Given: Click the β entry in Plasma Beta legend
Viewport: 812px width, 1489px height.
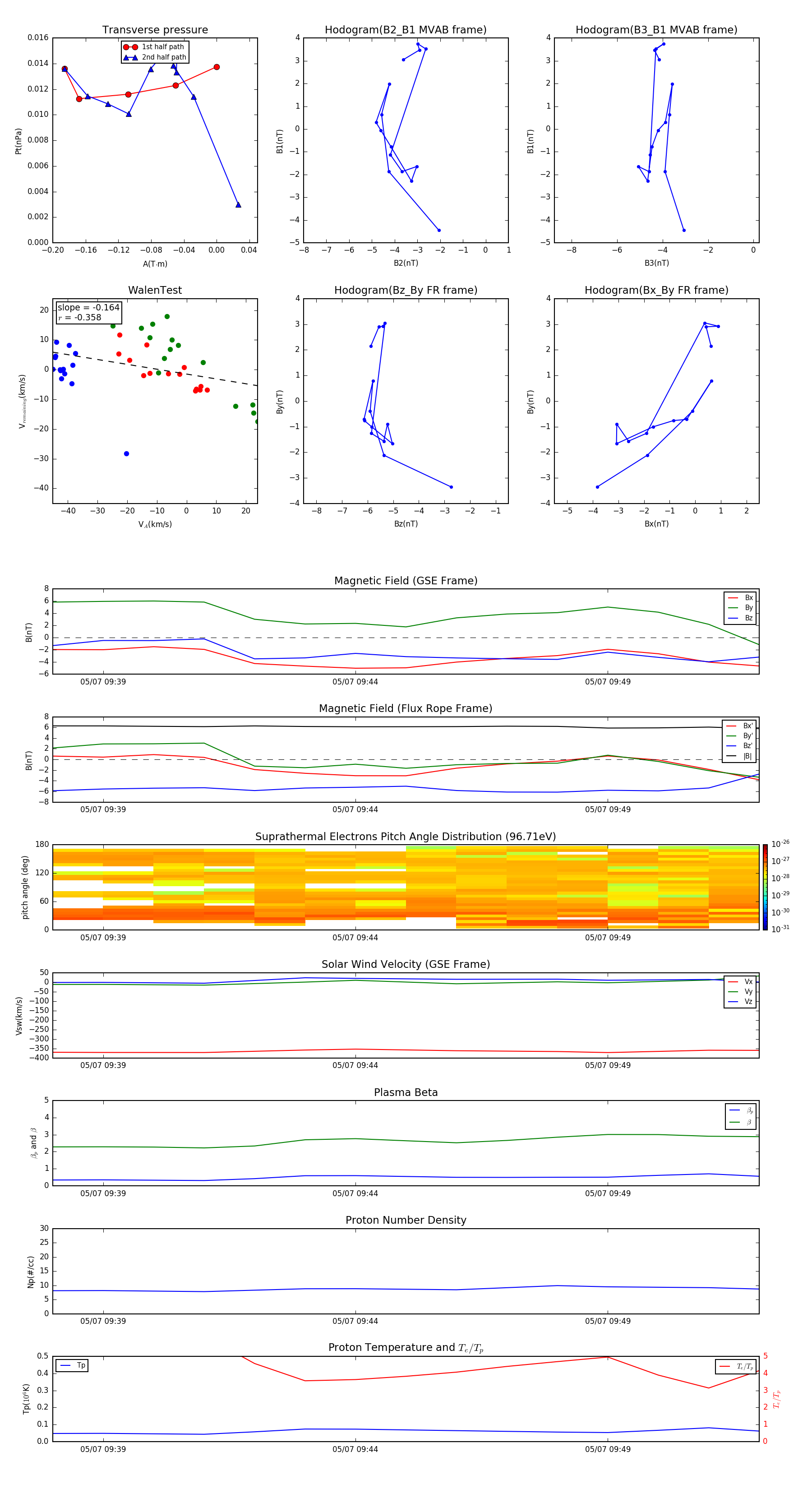Looking at the screenshot, I should pyautogui.click(x=741, y=1123).
